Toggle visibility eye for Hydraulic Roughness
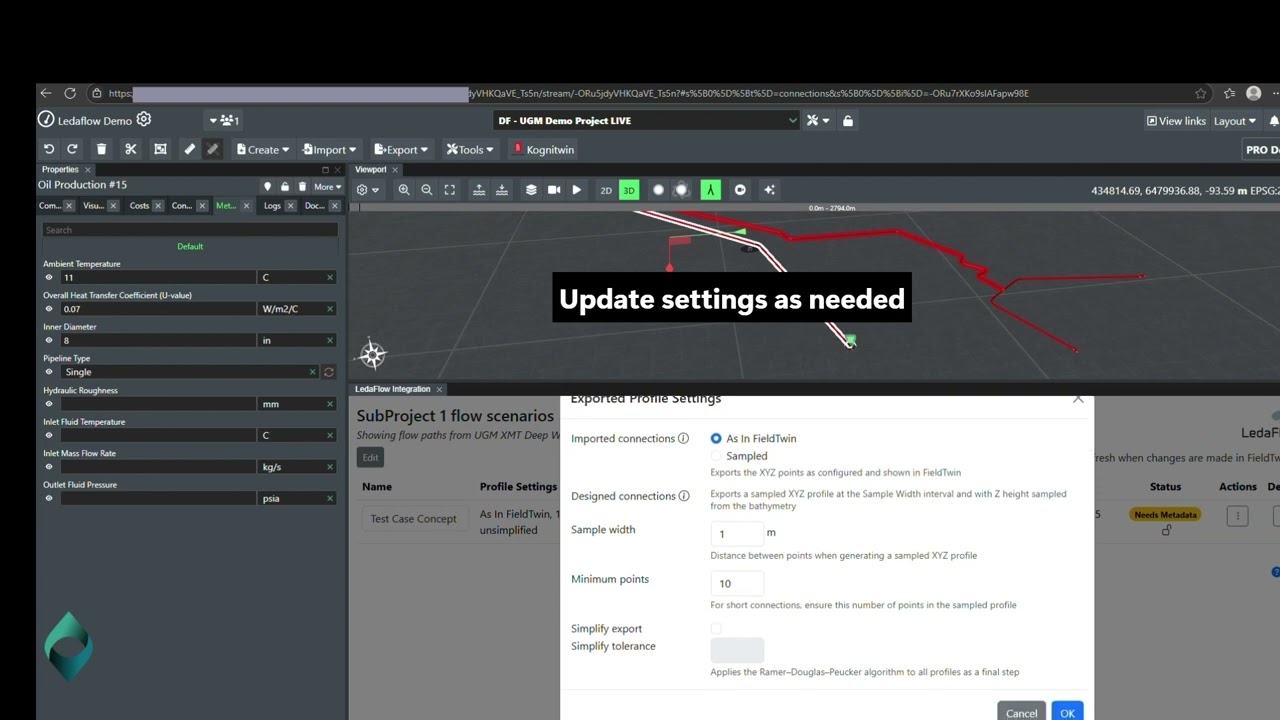 click(x=49, y=404)
